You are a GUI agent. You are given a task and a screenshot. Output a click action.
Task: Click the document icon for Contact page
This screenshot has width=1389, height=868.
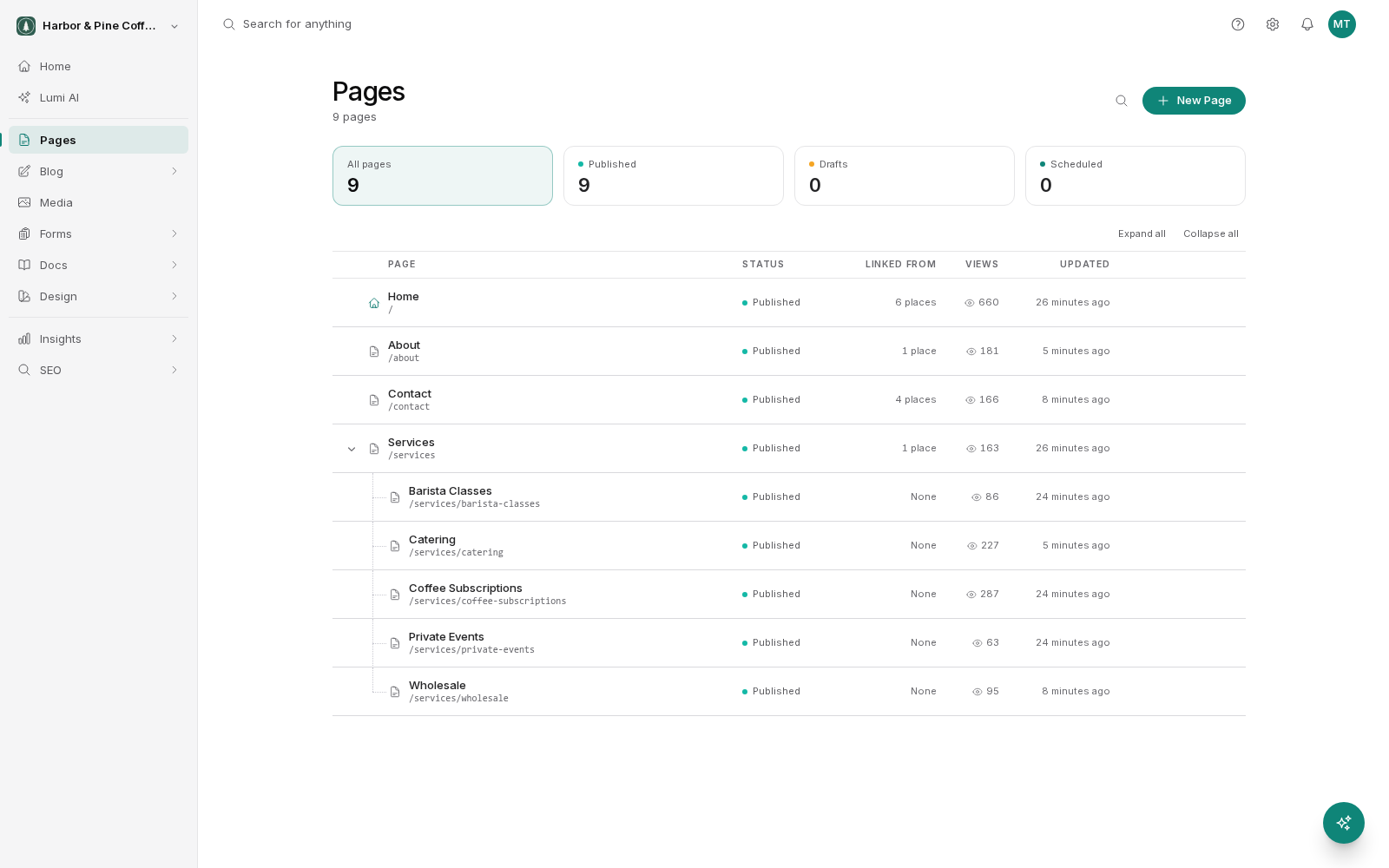pos(374,400)
